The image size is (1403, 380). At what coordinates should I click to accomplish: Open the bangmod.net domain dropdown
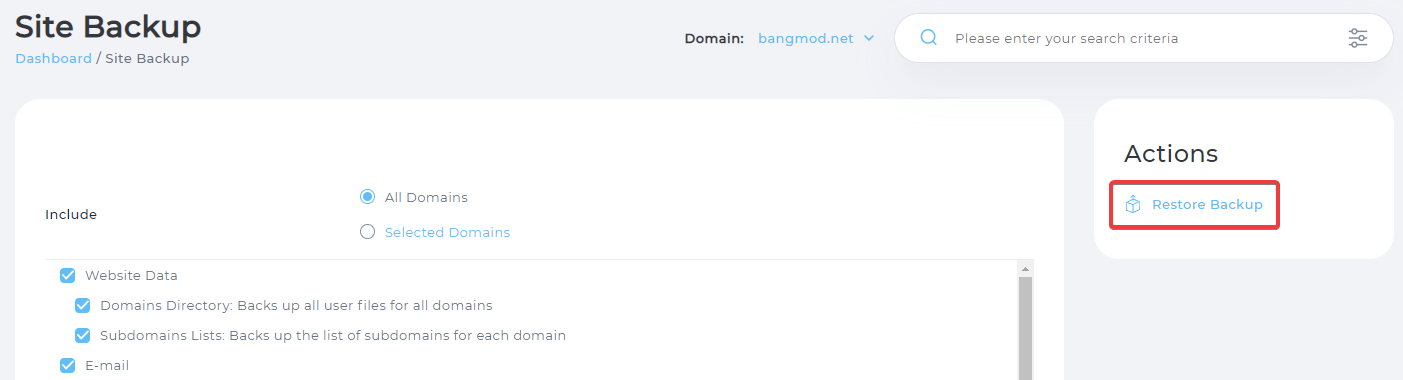pyautogui.click(x=816, y=38)
